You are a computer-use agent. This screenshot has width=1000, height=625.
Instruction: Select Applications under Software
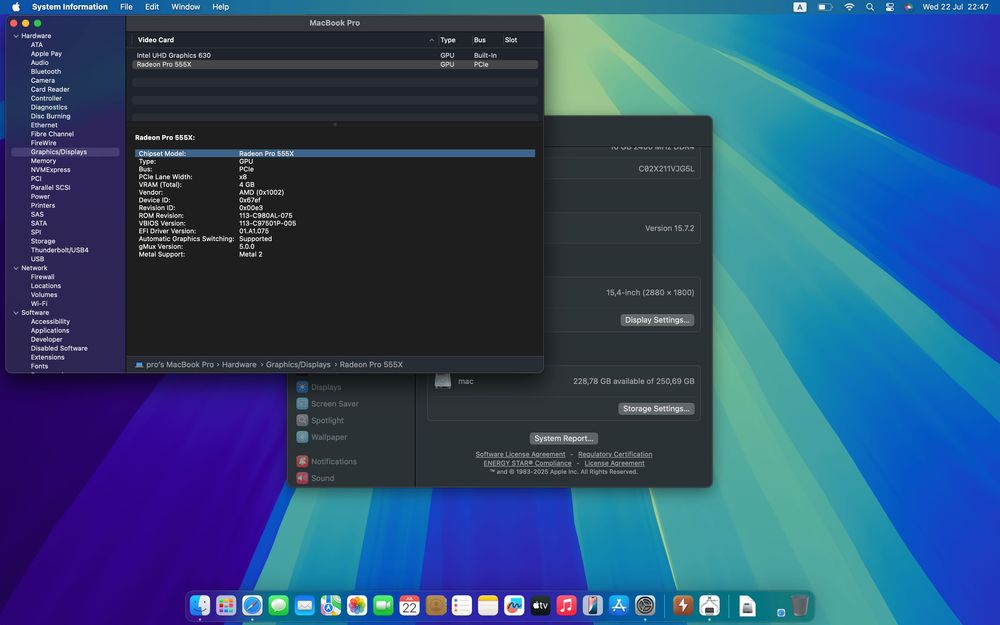point(50,331)
